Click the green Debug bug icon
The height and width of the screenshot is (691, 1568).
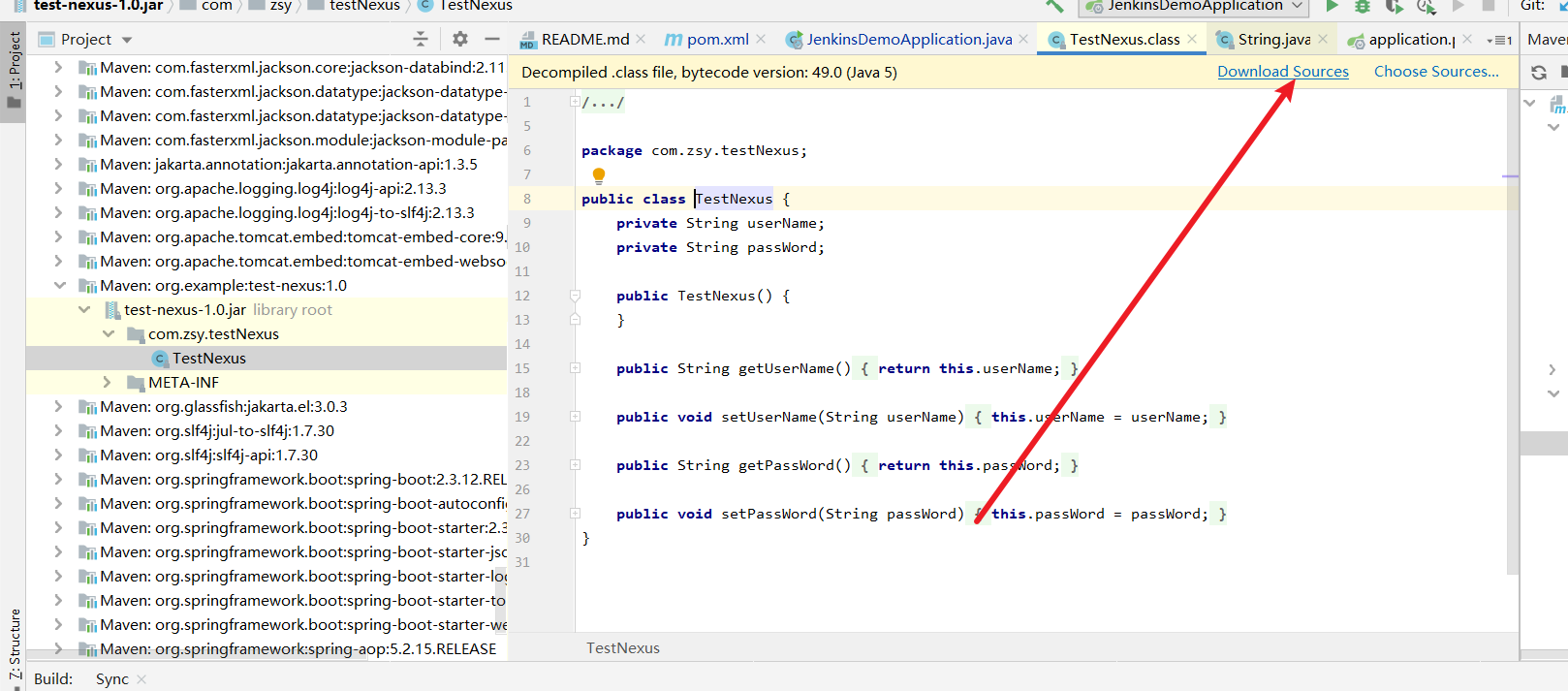1362,6
